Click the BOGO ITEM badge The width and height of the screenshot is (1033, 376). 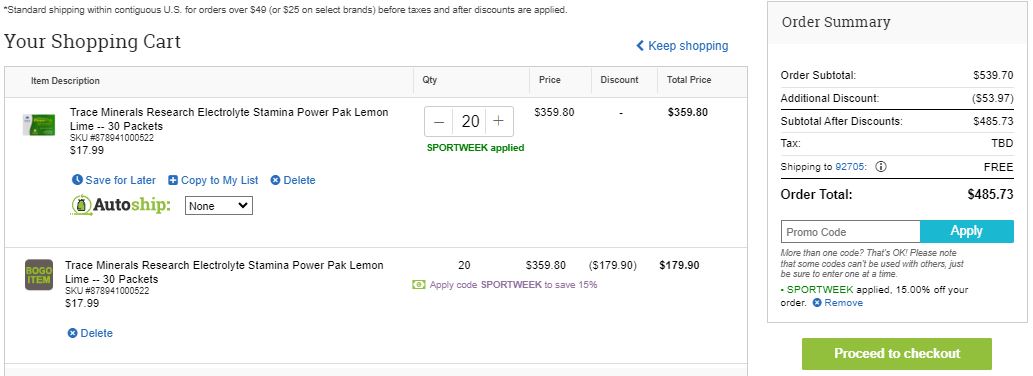tap(39, 274)
